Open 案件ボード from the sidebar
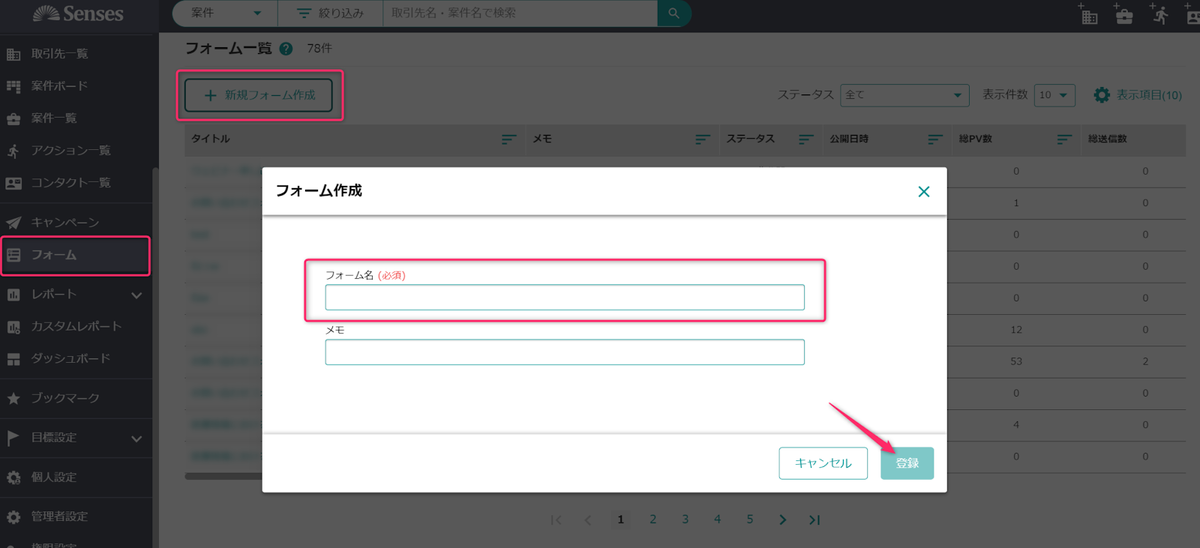 click(x=60, y=86)
